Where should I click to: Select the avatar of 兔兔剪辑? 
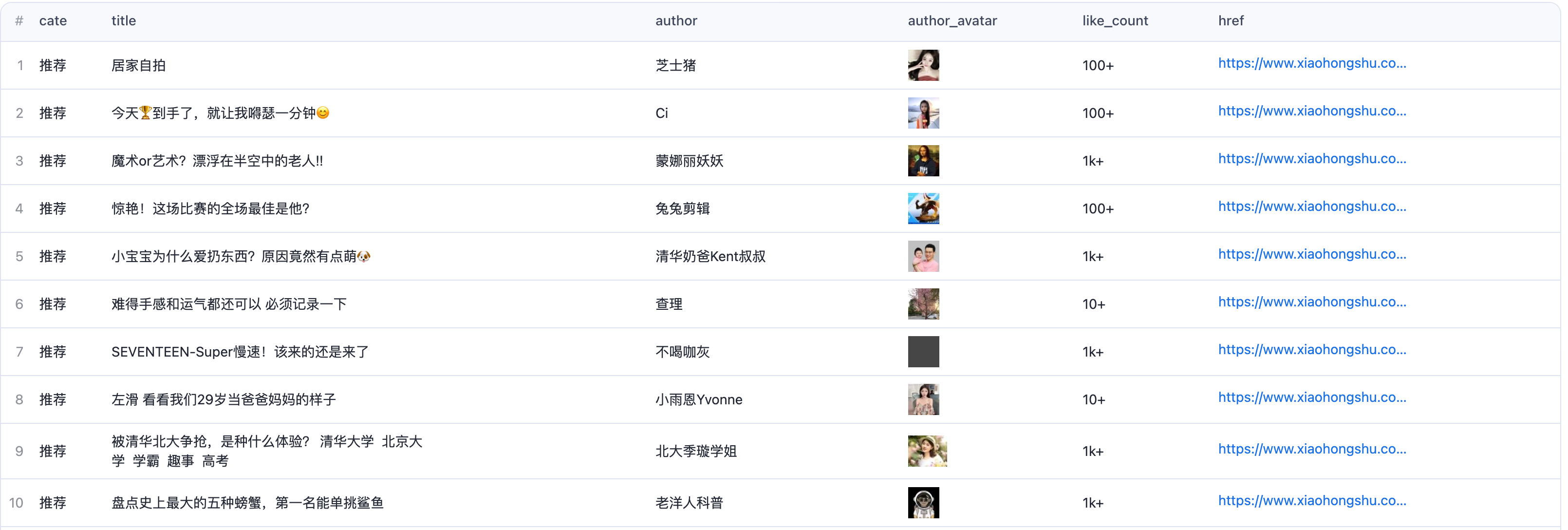pos(923,208)
